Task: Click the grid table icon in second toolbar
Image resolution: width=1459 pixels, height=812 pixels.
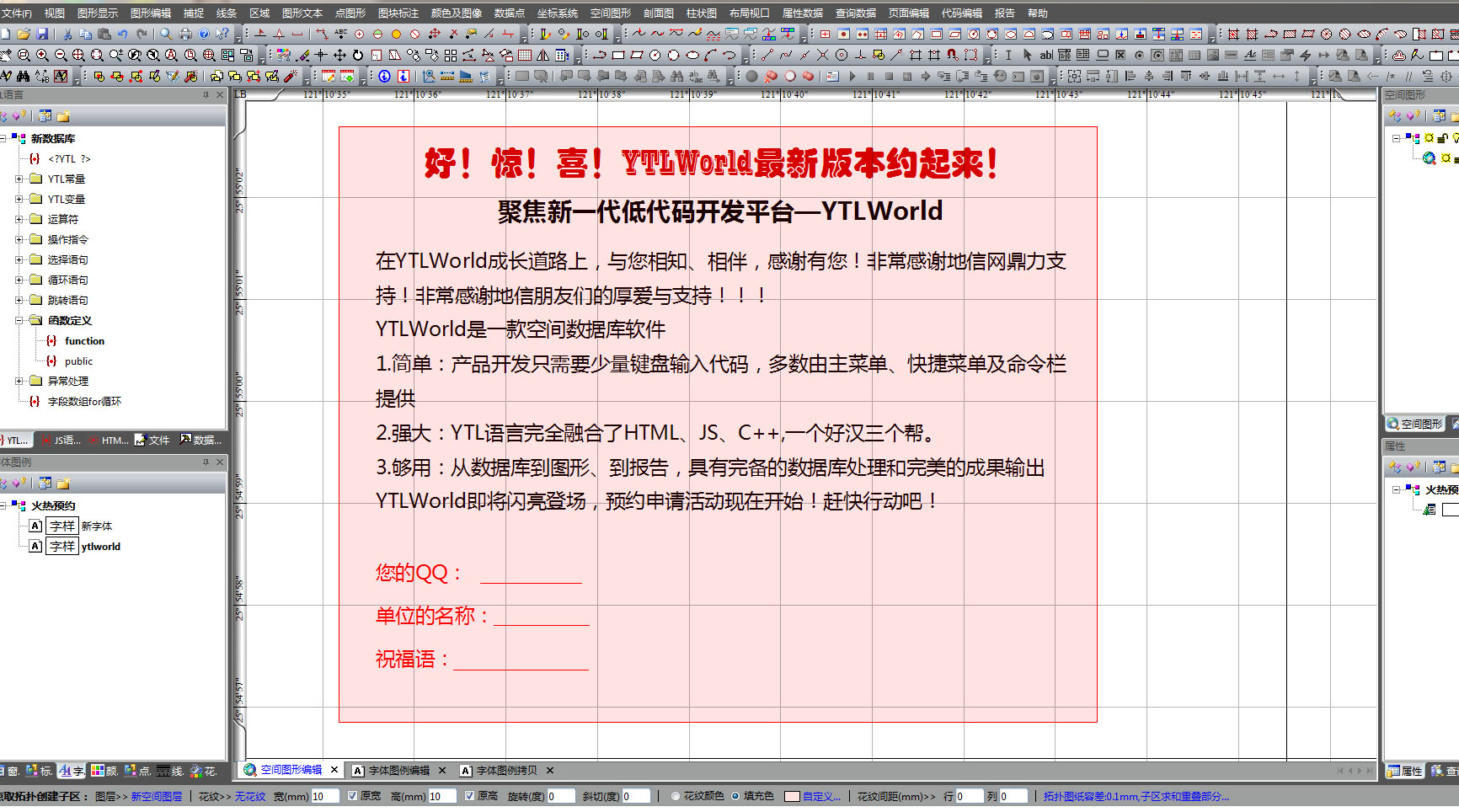Action: tap(525, 55)
